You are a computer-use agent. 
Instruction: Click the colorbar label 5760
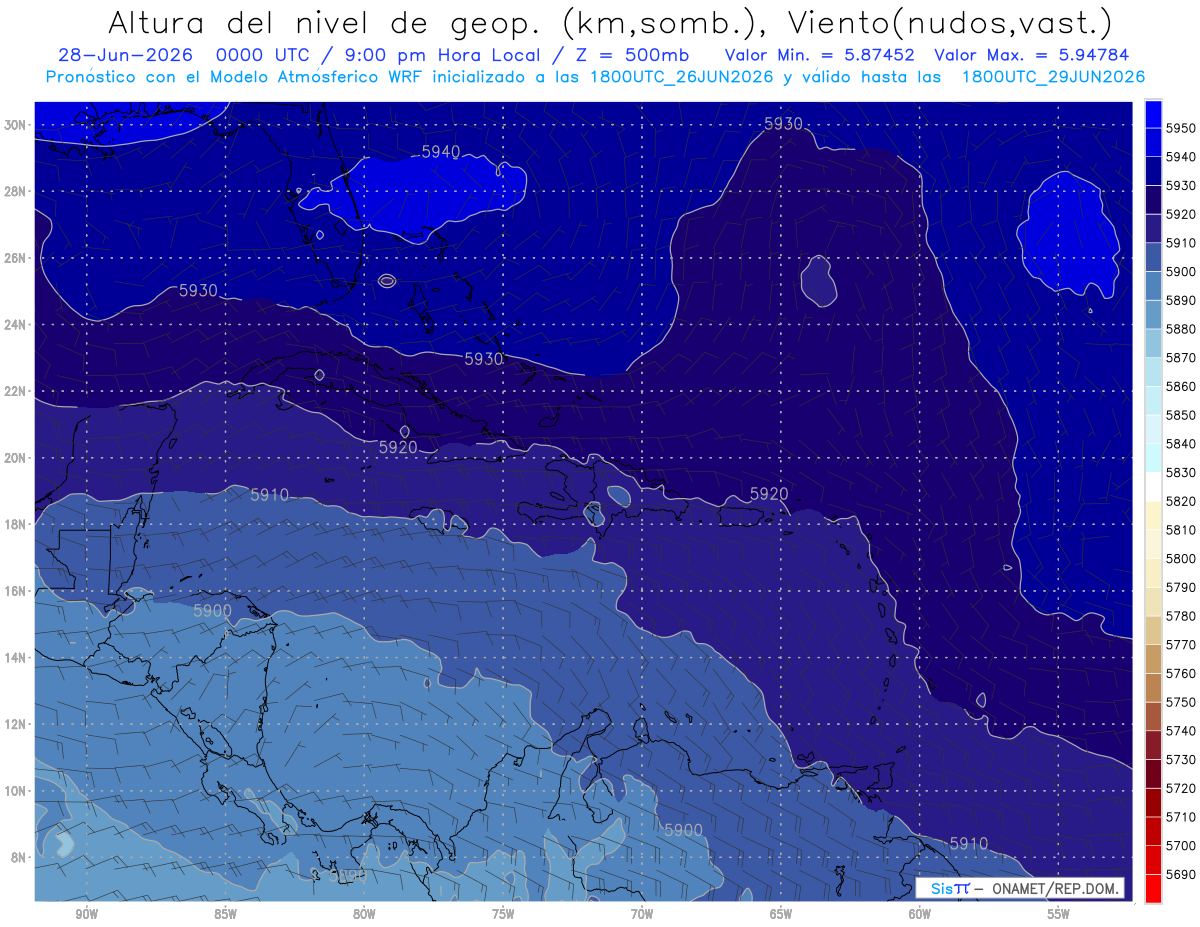tap(1180, 673)
